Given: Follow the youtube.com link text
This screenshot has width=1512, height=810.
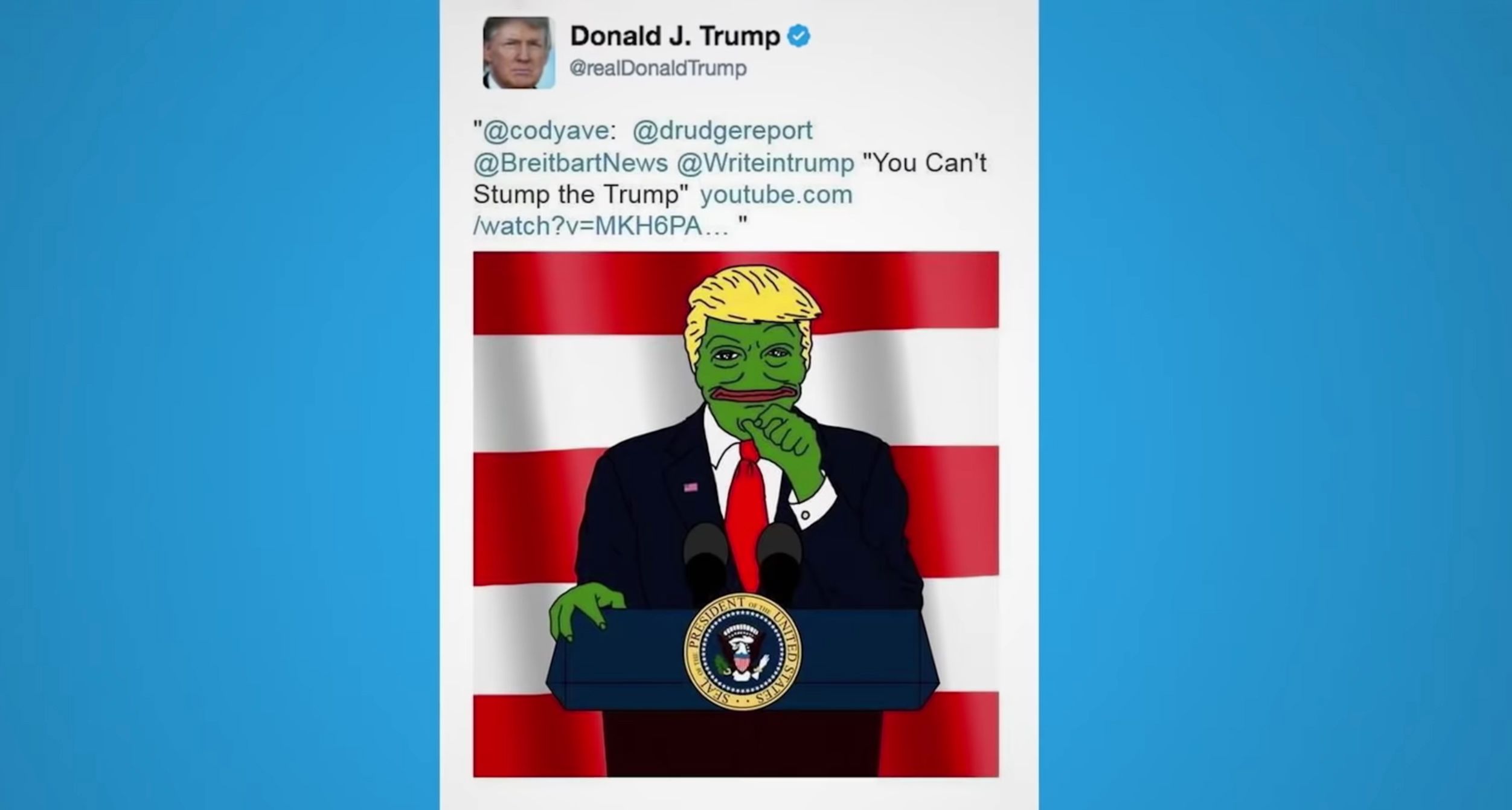Looking at the screenshot, I should click(776, 194).
